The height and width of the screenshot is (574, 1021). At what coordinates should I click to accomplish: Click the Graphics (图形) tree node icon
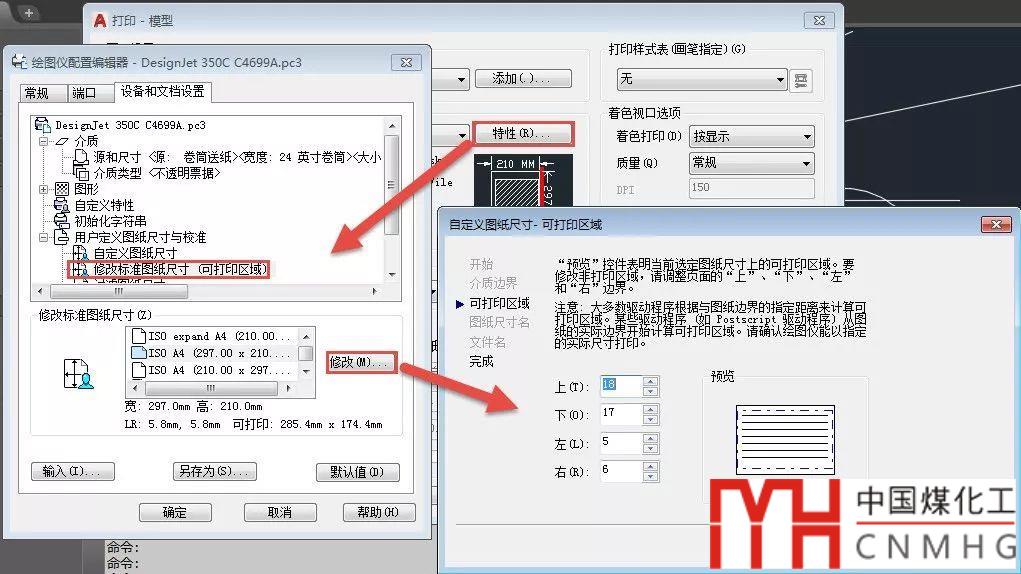(x=62, y=189)
